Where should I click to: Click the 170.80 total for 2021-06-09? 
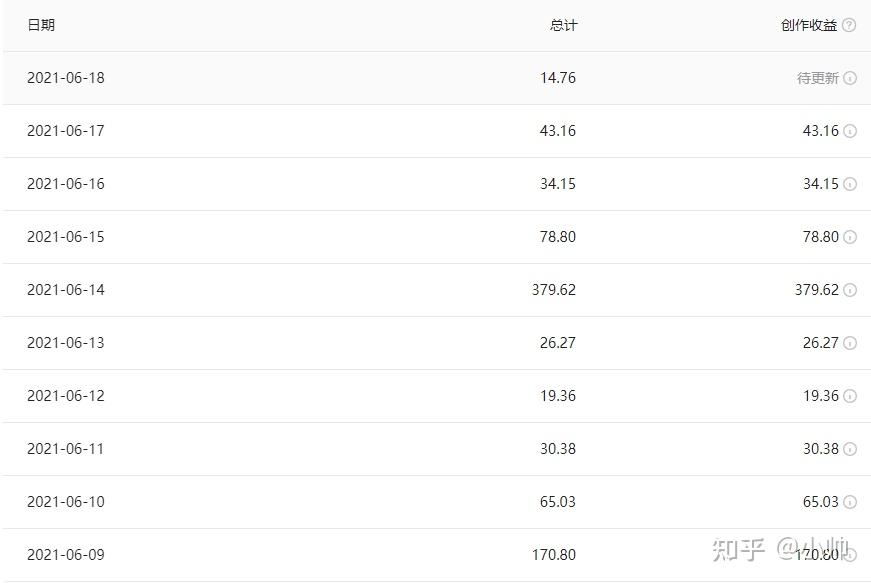tap(554, 555)
